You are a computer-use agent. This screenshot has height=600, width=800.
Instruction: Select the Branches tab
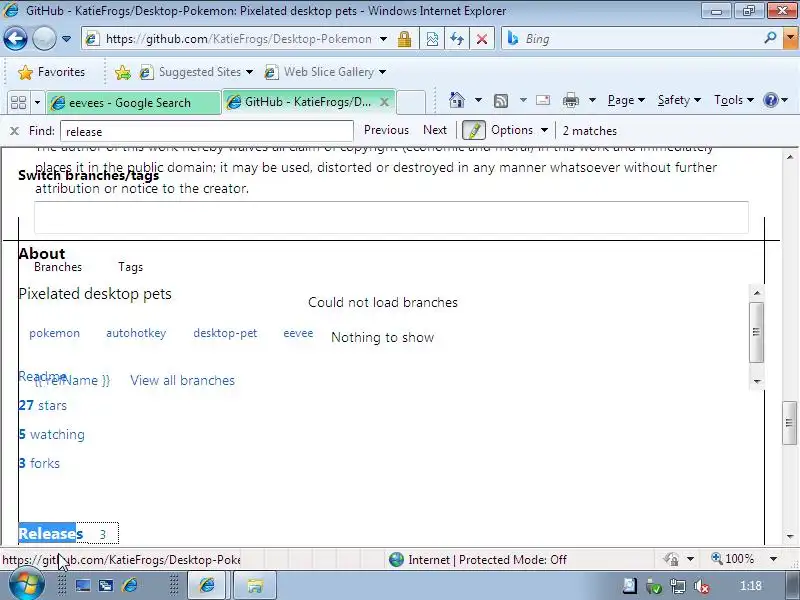tap(58, 267)
